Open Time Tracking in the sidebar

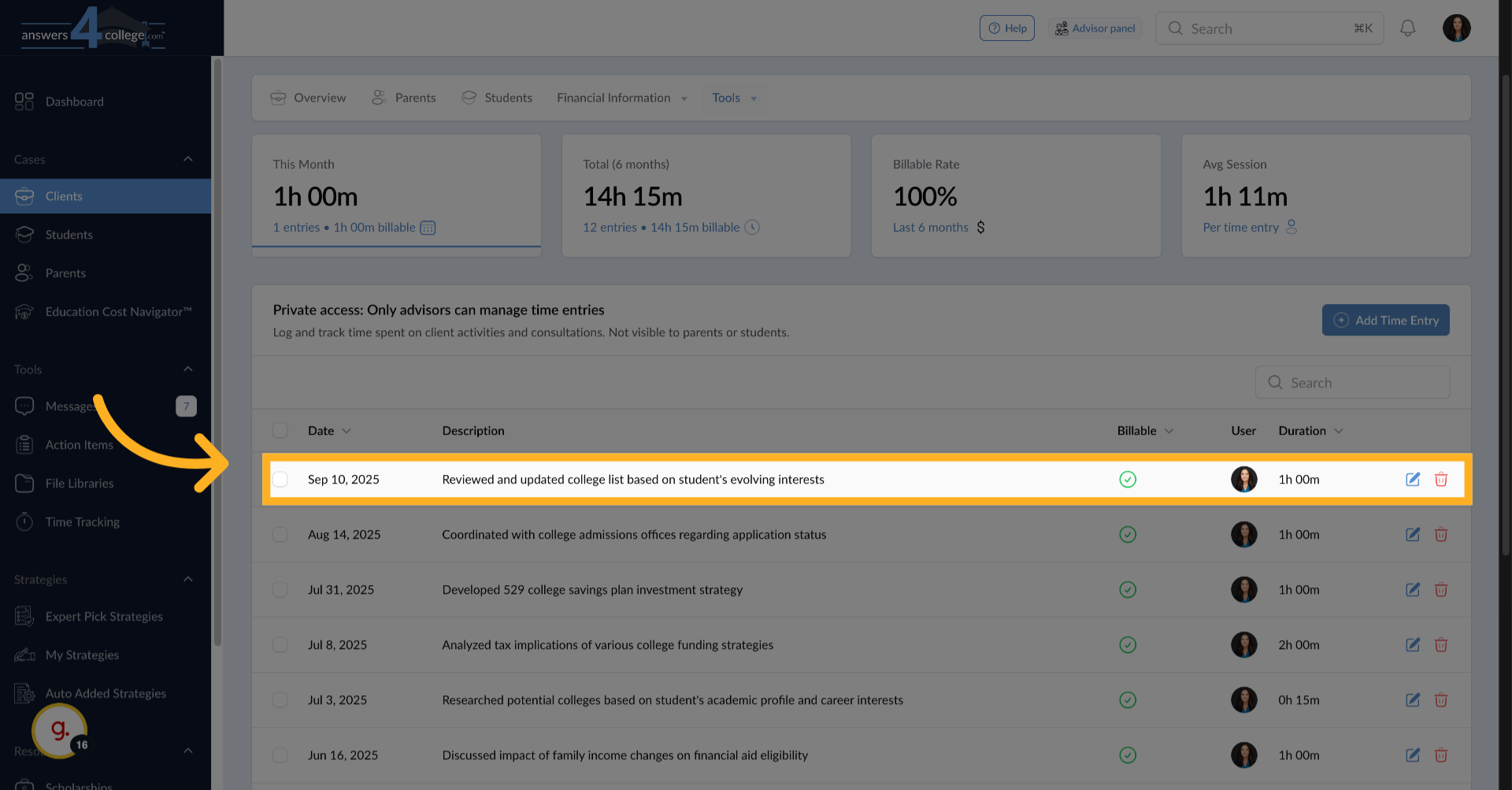[x=82, y=521]
